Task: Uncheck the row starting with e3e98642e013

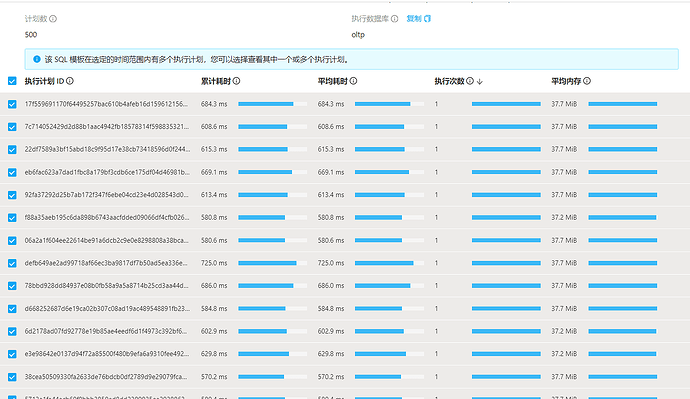Action: click(x=12, y=354)
